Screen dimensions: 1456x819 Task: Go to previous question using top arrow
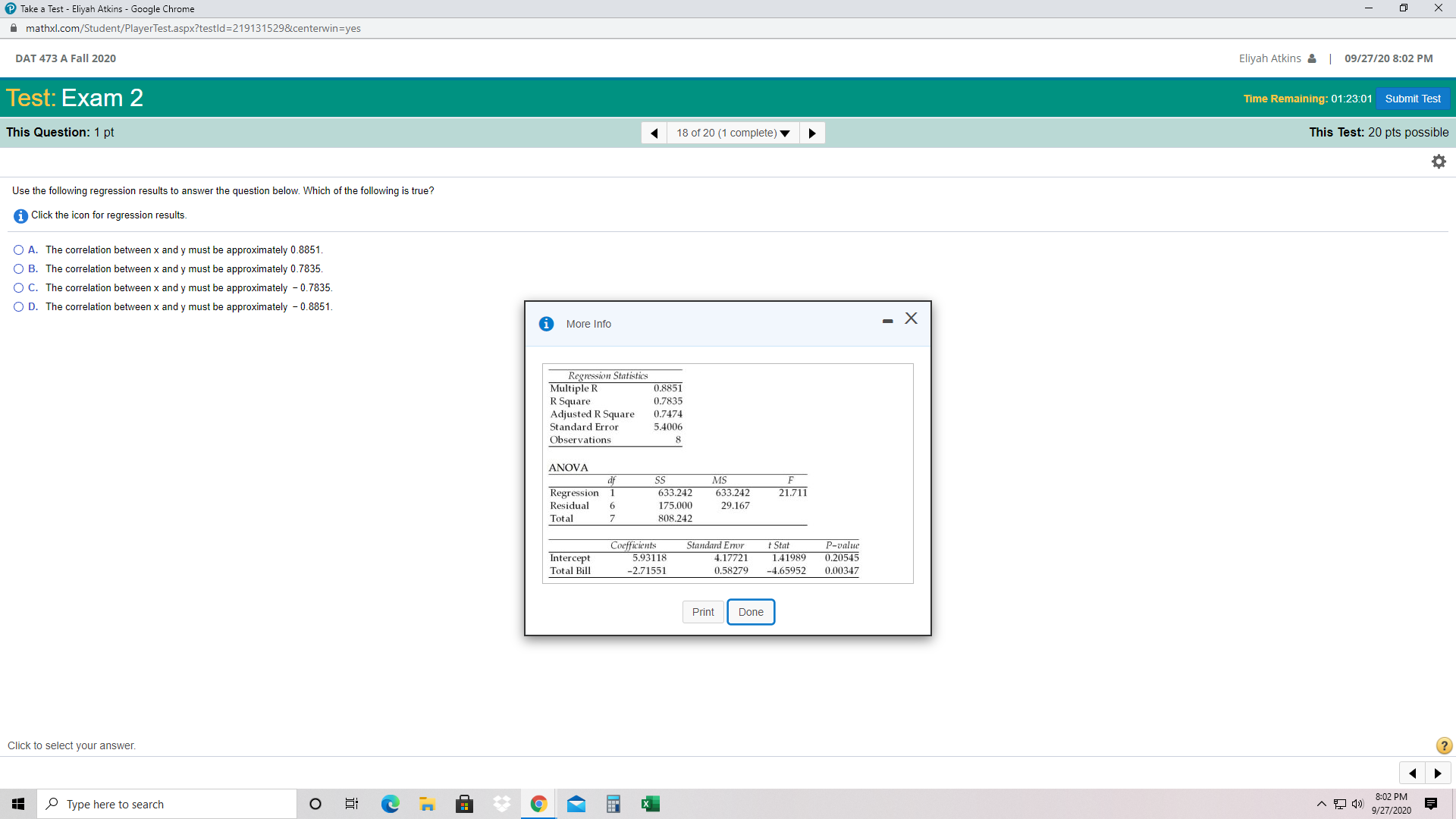(x=654, y=133)
